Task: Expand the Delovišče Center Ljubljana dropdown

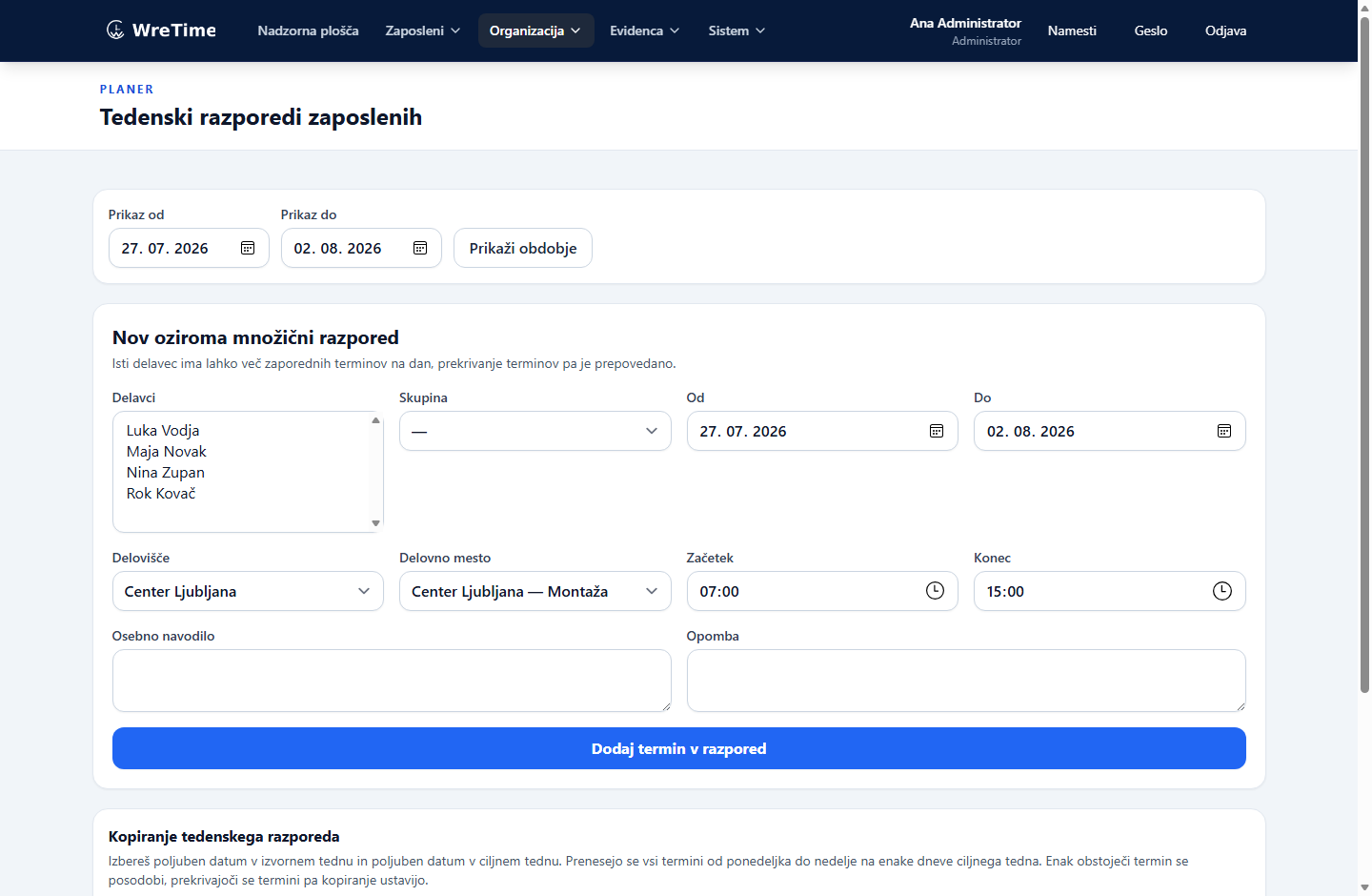Action: (x=248, y=591)
